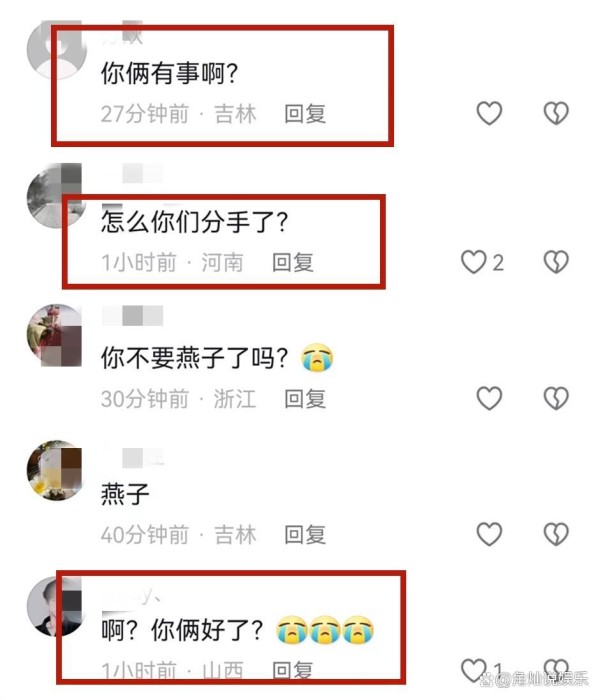Reply to the 40分钟前 吉林 comment

(305, 534)
